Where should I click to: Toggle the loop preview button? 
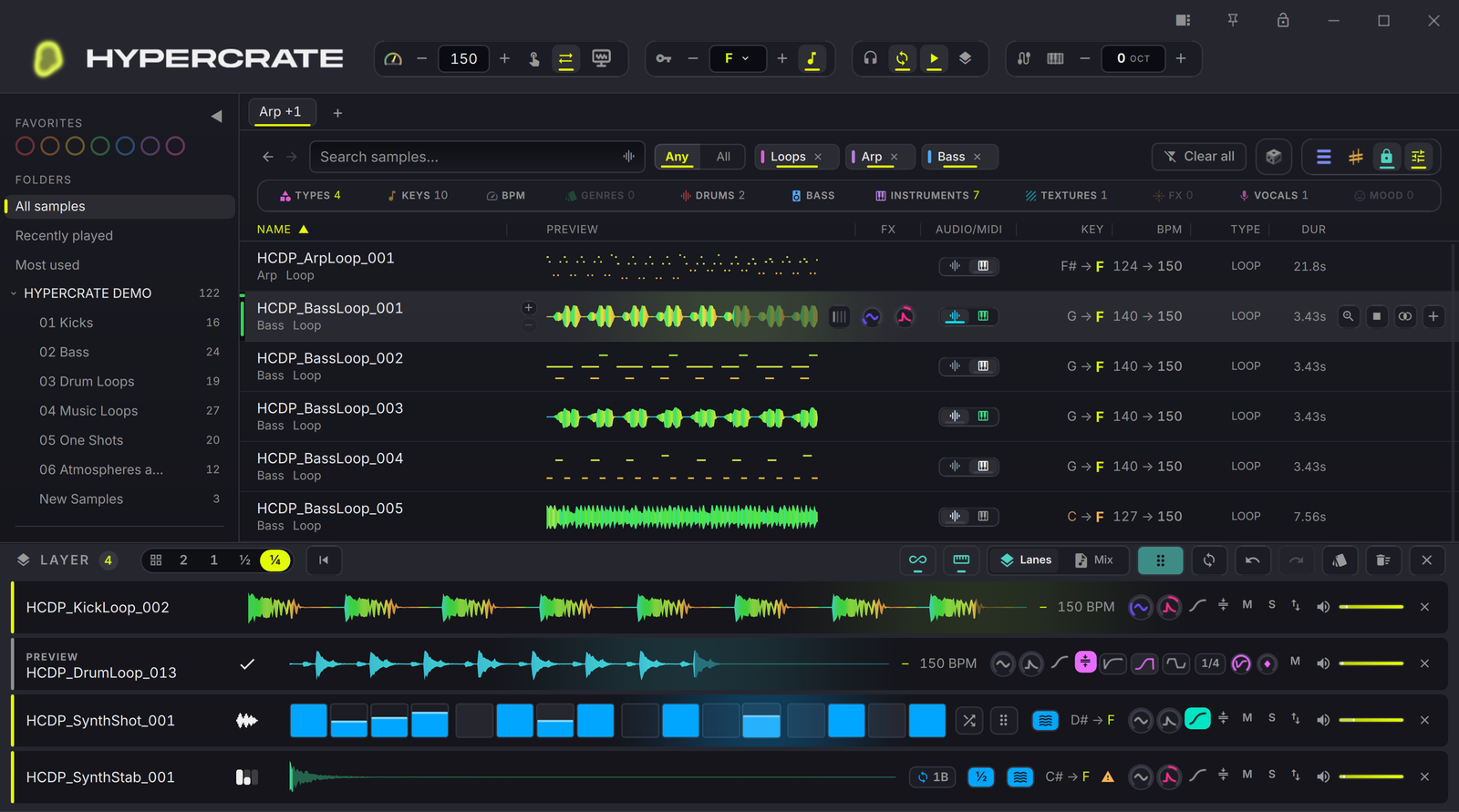pos(902,58)
